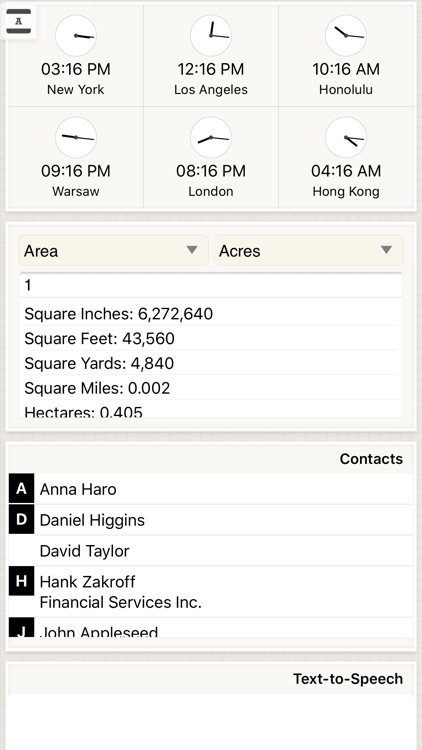Click the Los Angeles analog clock face

pyautogui.click(x=211, y=36)
